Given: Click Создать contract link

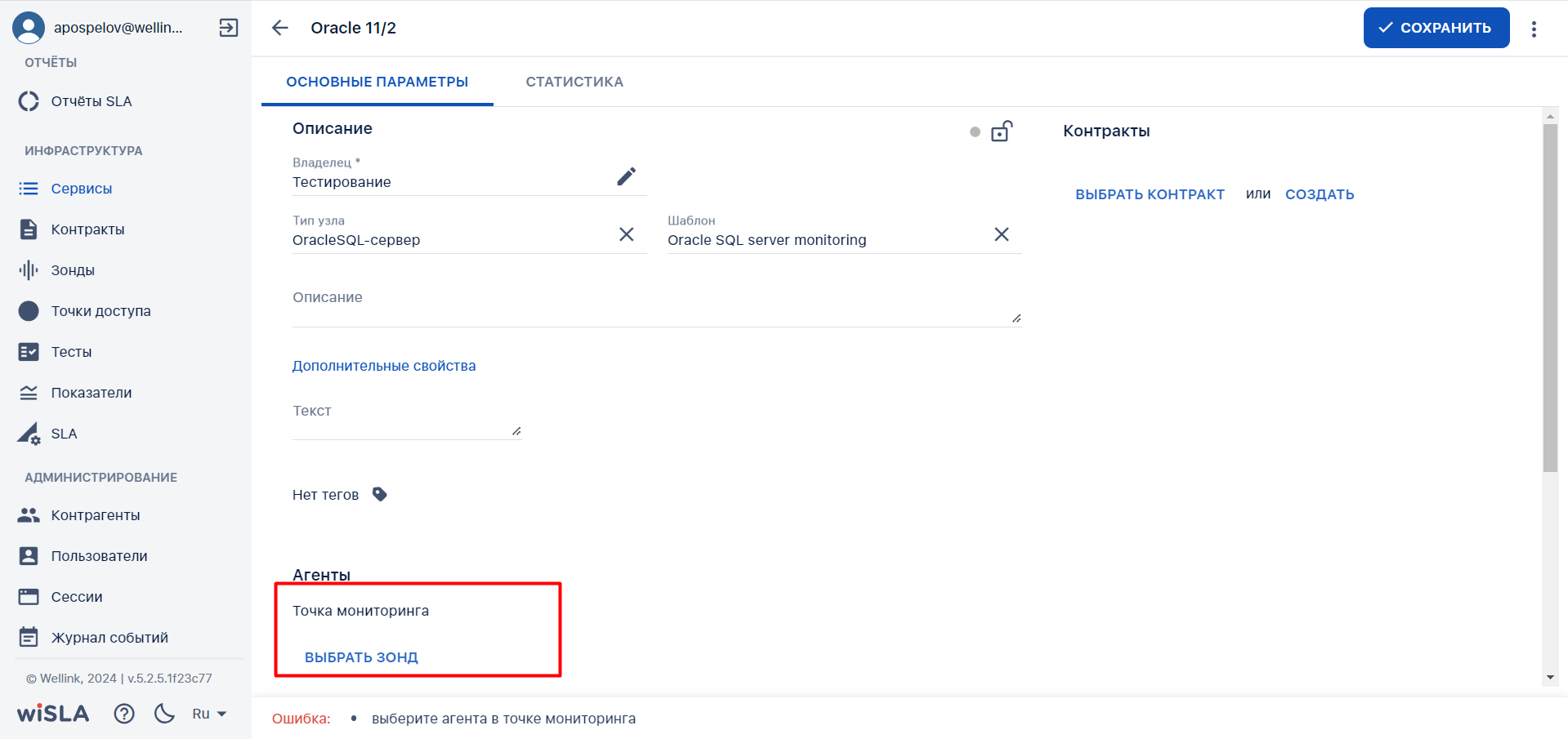Looking at the screenshot, I should pos(1320,194).
